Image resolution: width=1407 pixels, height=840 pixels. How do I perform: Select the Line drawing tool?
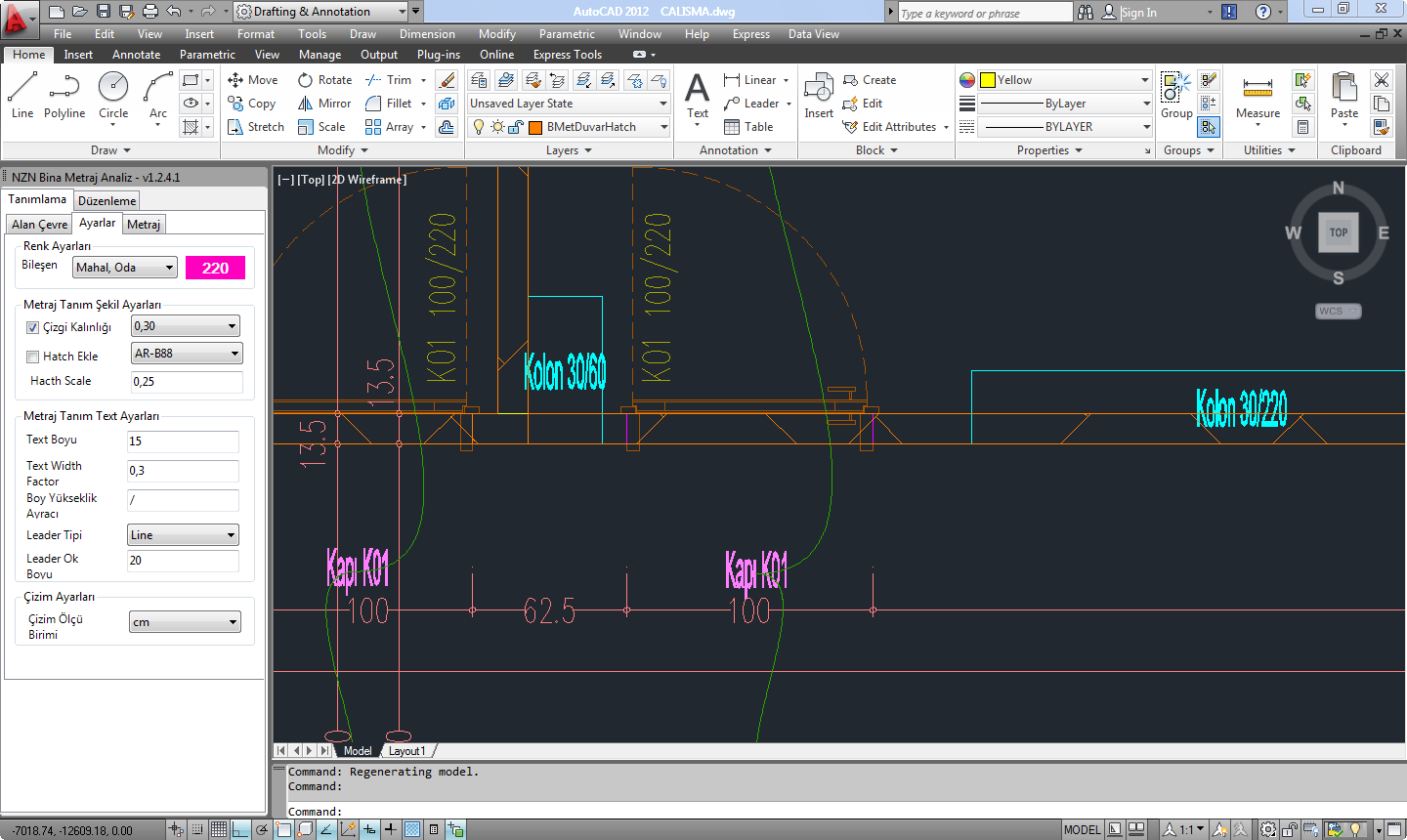(x=22, y=96)
